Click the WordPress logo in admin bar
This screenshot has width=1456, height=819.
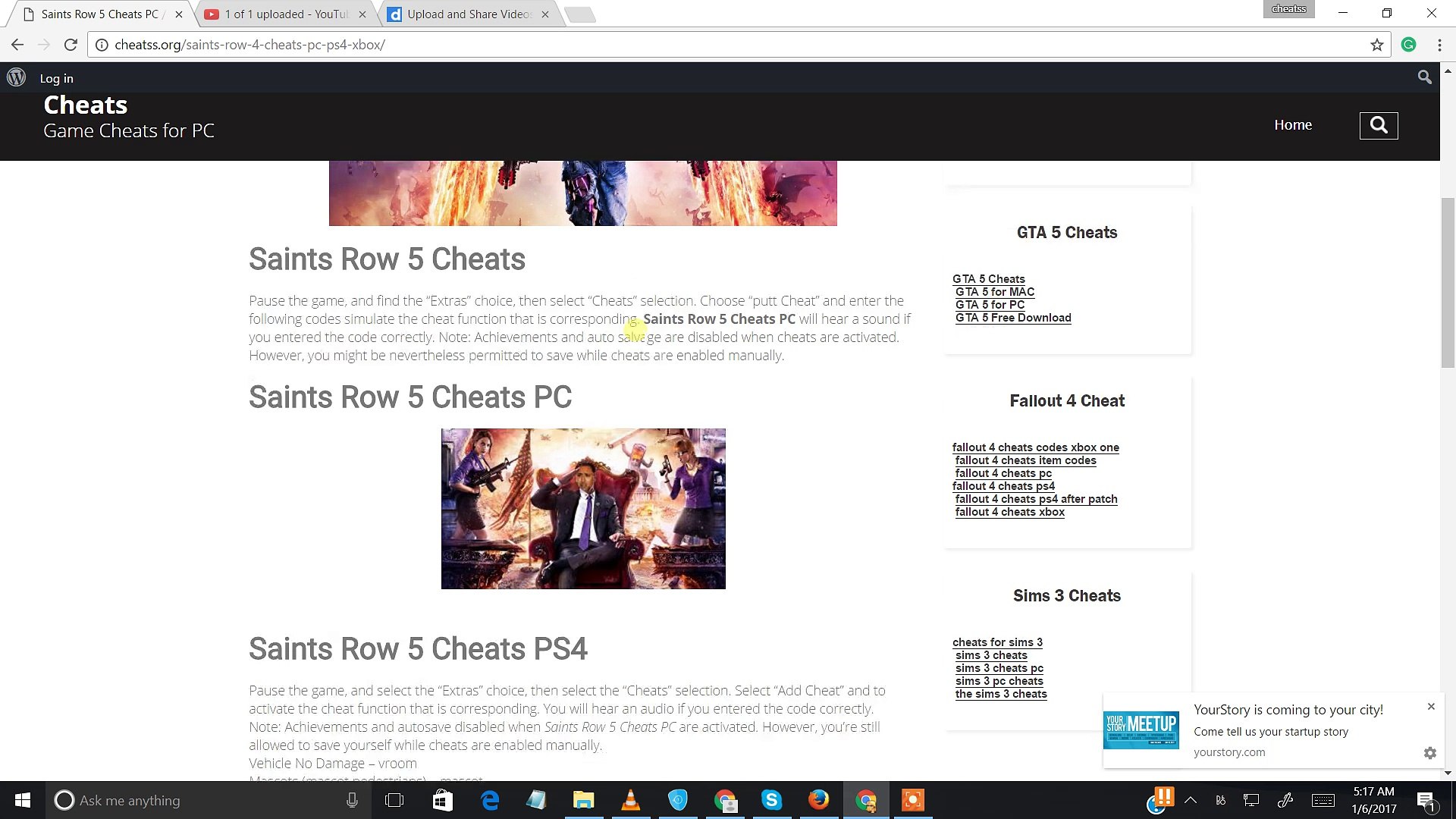click(x=17, y=77)
